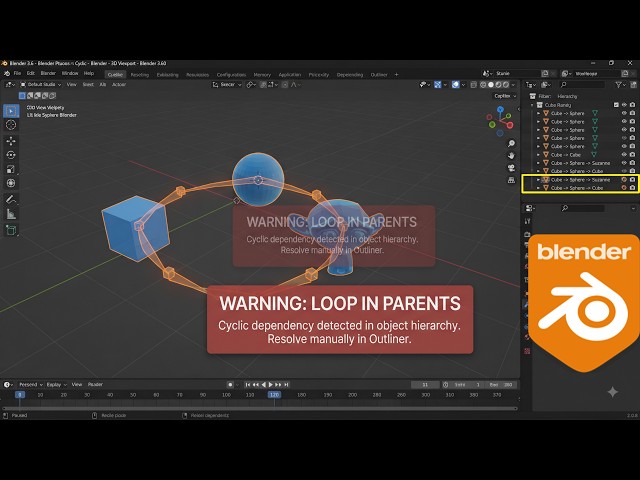
Task: Toggle viewport overlays button
Action: click(x=456, y=84)
